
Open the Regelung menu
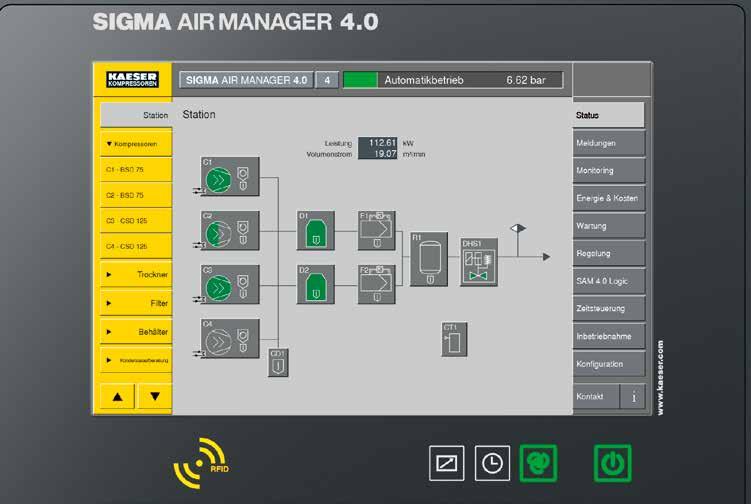tap(609, 253)
